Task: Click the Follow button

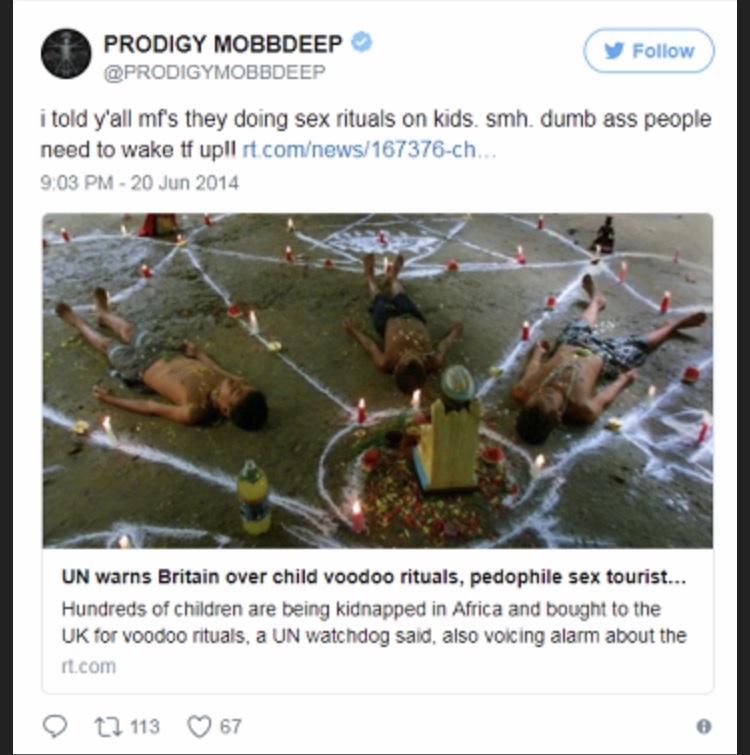Action: (x=649, y=51)
